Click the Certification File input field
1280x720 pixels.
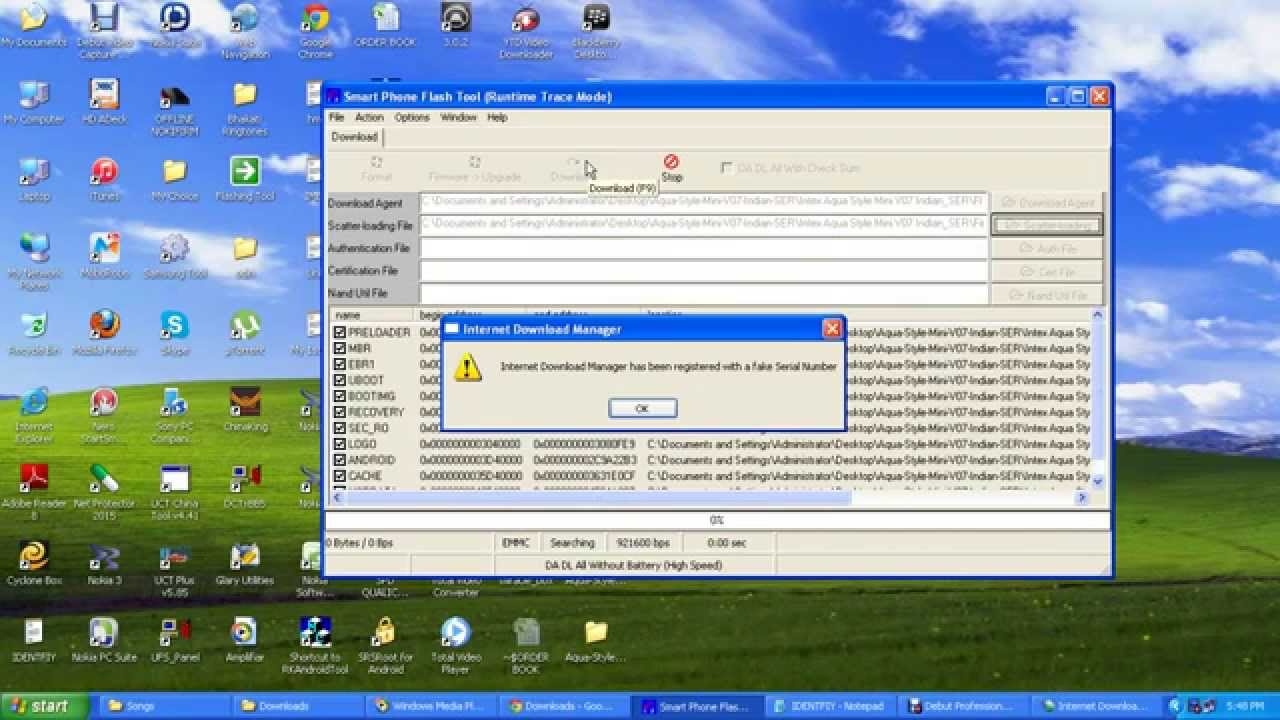pyautogui.click(x=704, y=271)
